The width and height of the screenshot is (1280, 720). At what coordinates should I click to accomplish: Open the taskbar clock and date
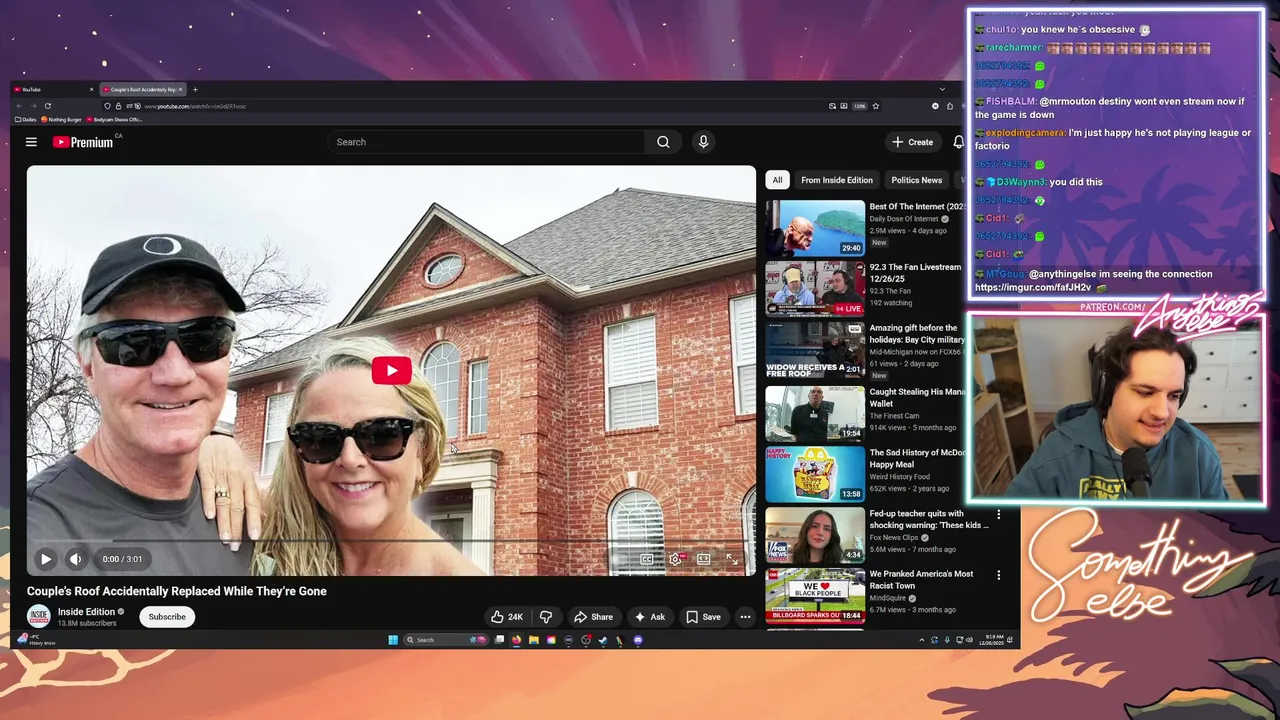pyautogui.click(x=989, y=640)
